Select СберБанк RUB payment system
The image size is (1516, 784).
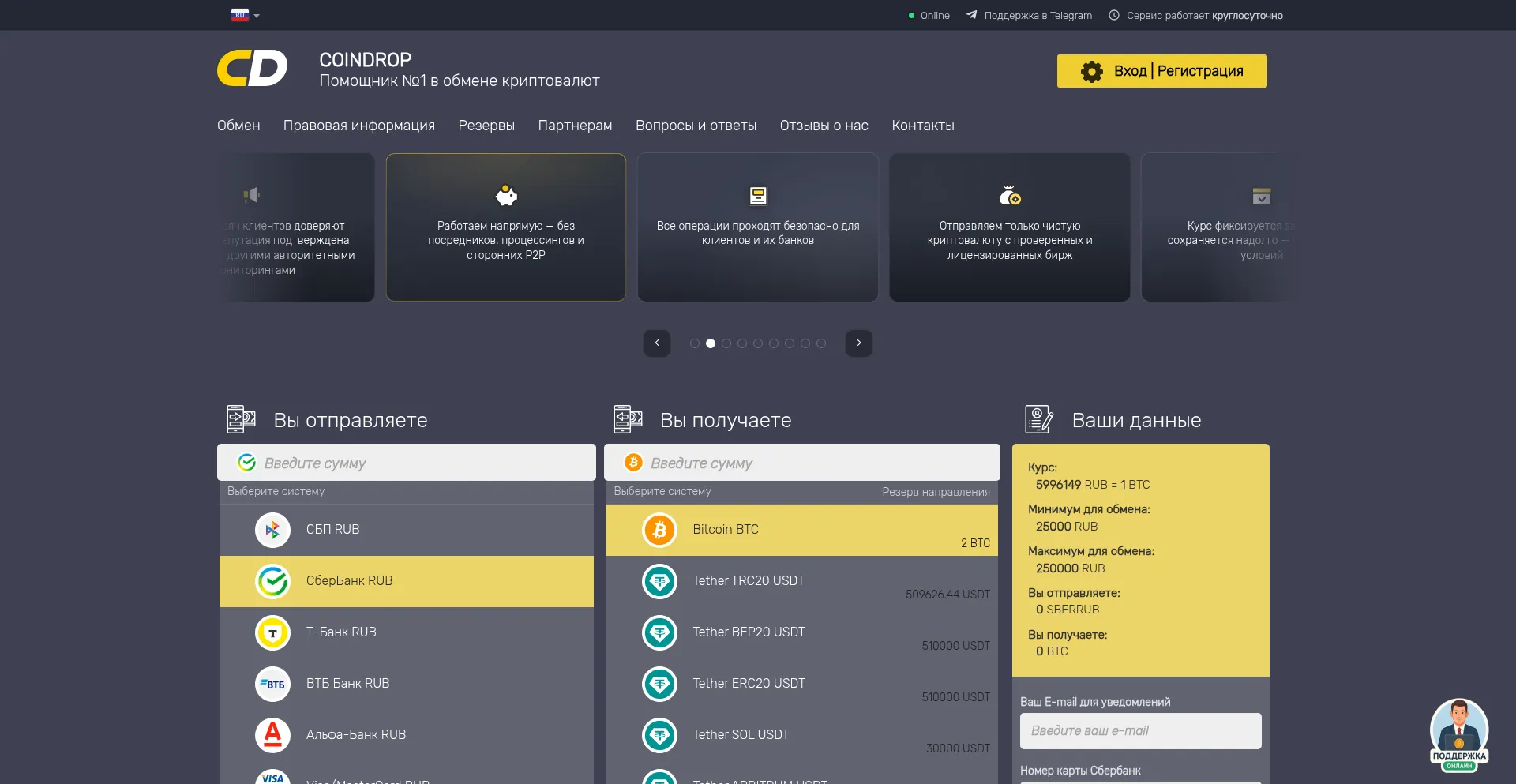pos(407,581)
